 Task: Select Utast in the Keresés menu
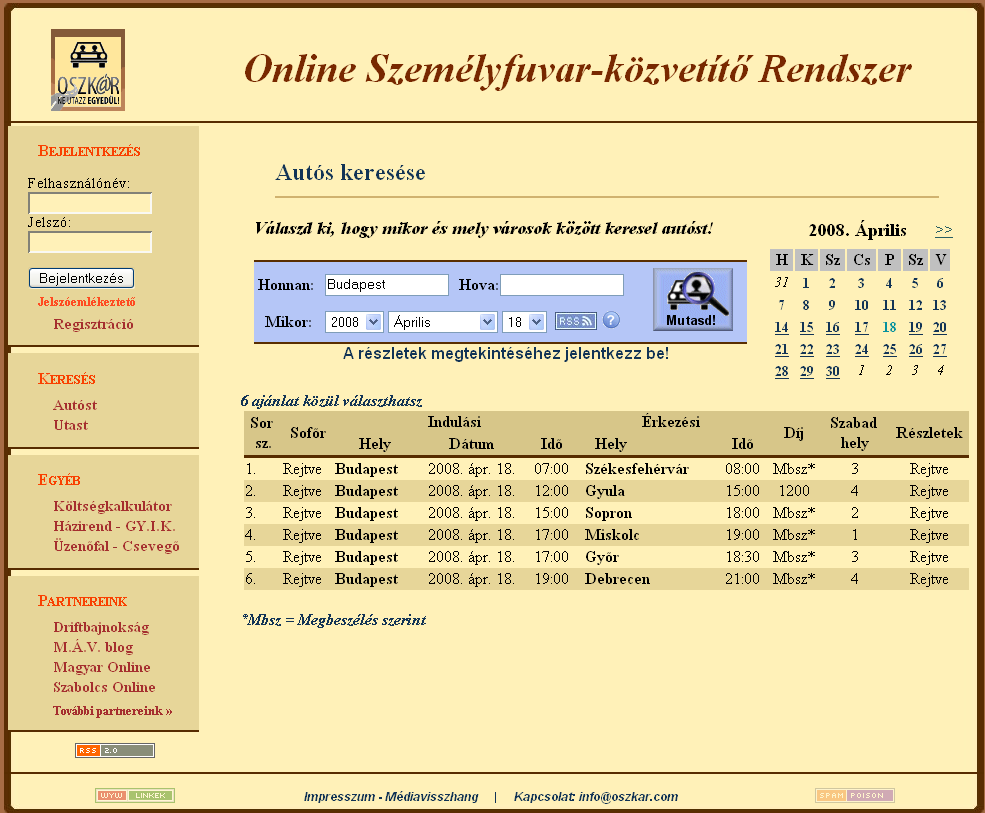71,425
